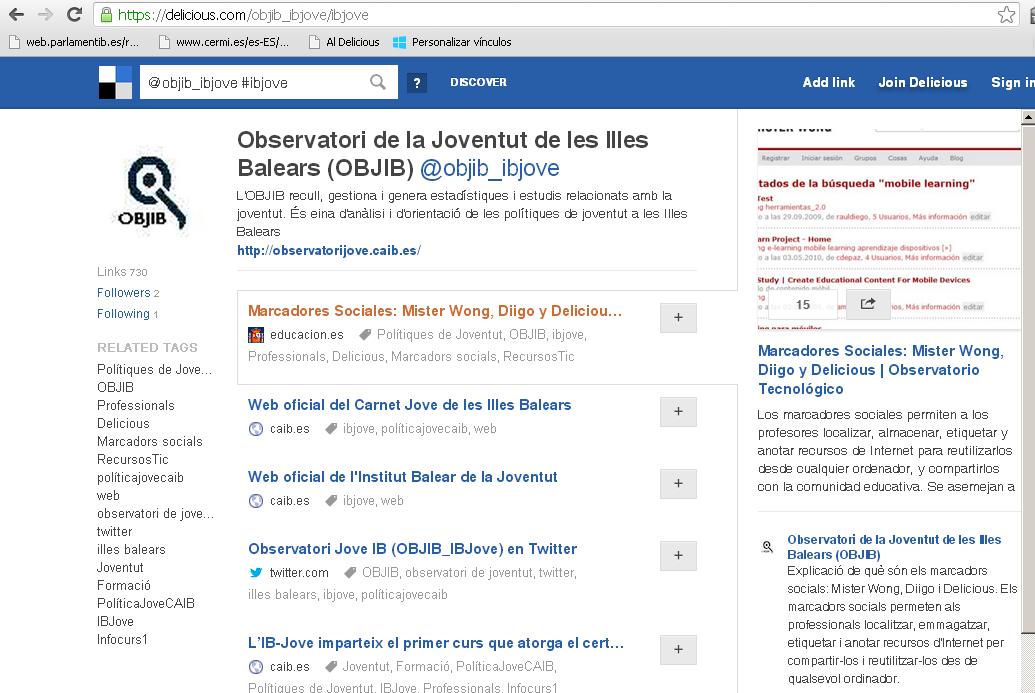Screen dimensions: 1035x693
Task: Open Observatori Jove IB en Twitter link
Action: [413, 548]
